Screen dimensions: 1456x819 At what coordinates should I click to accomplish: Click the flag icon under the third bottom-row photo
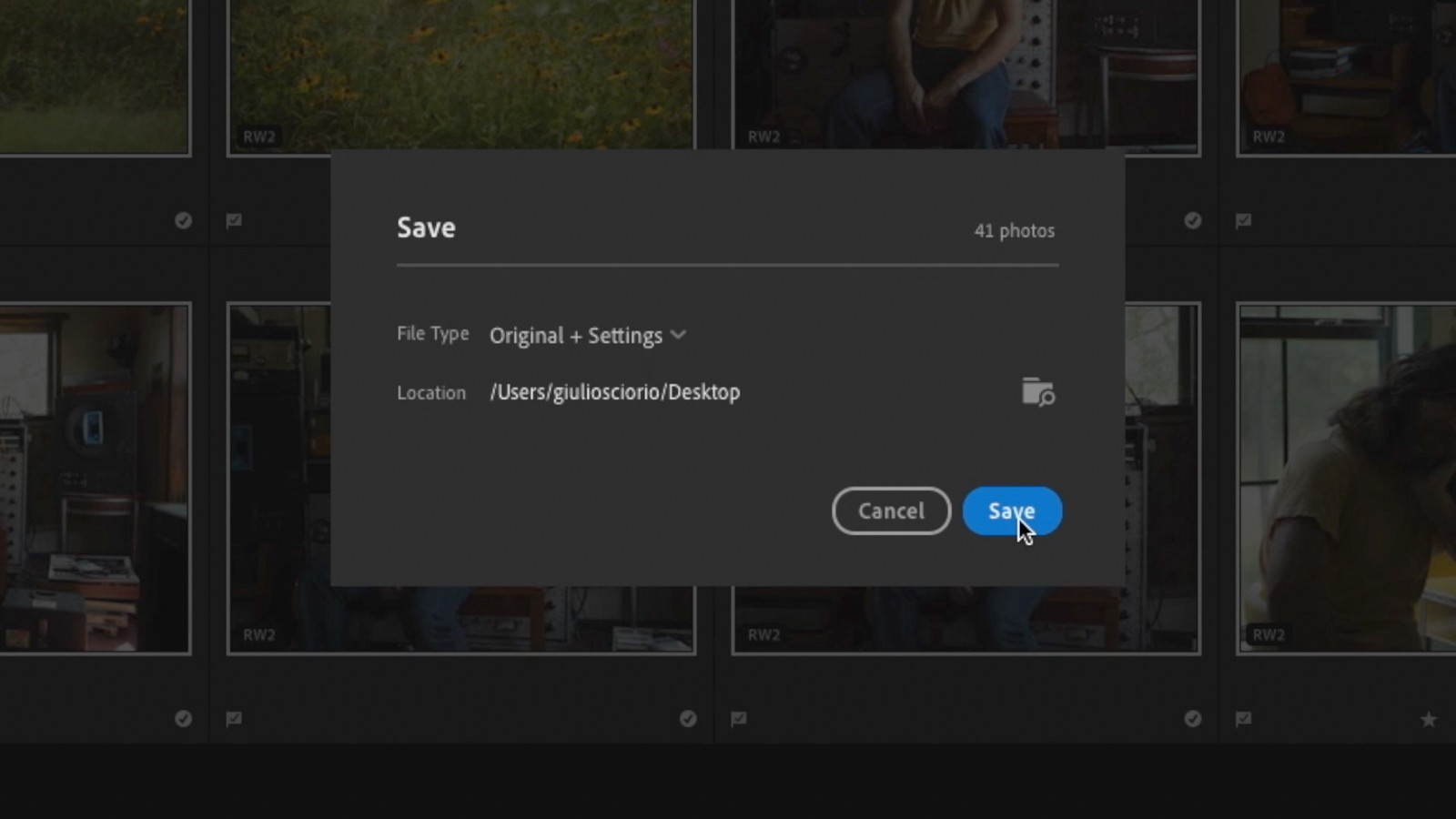pos(739,719)
